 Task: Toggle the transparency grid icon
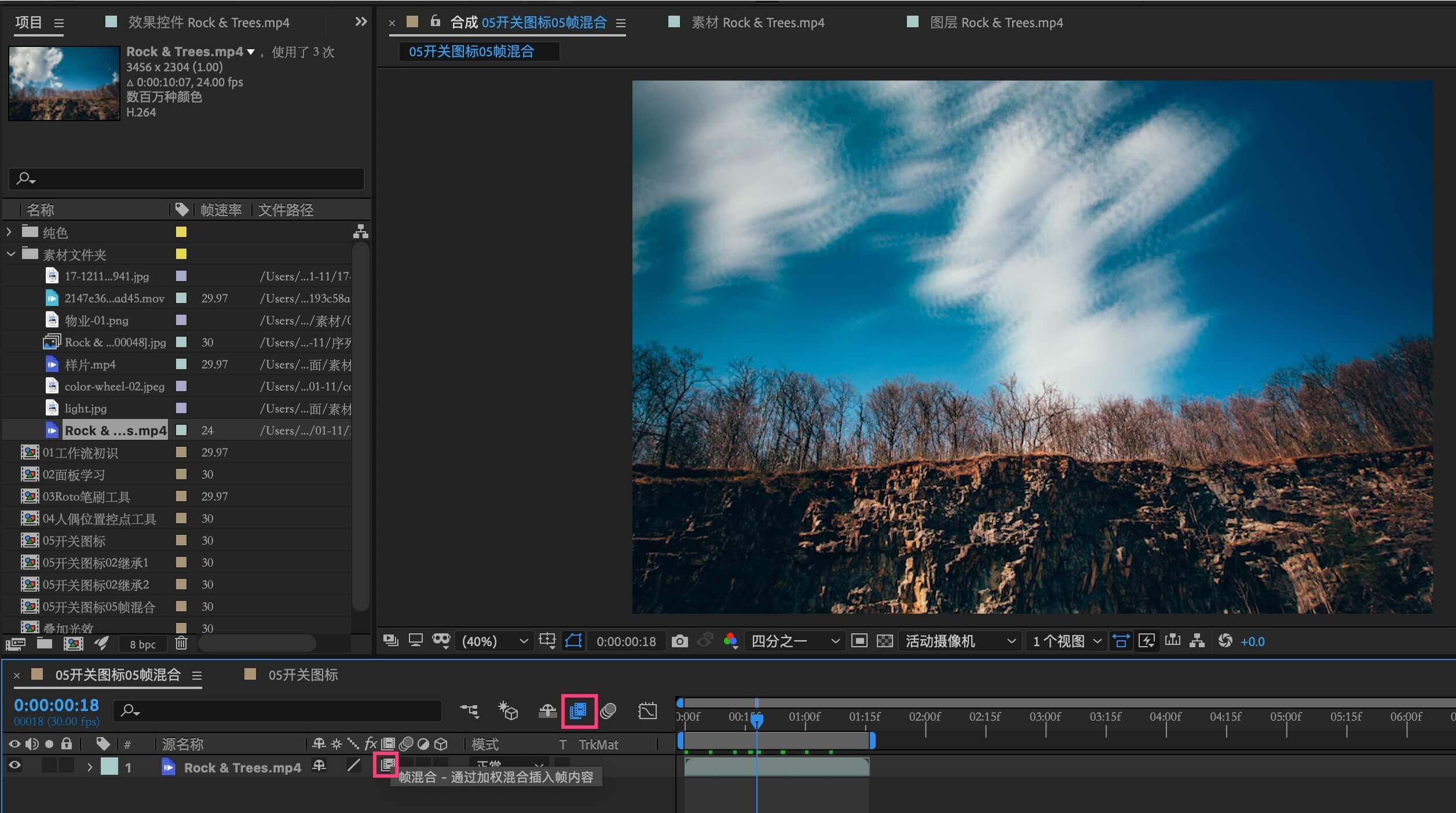(884, 641)
